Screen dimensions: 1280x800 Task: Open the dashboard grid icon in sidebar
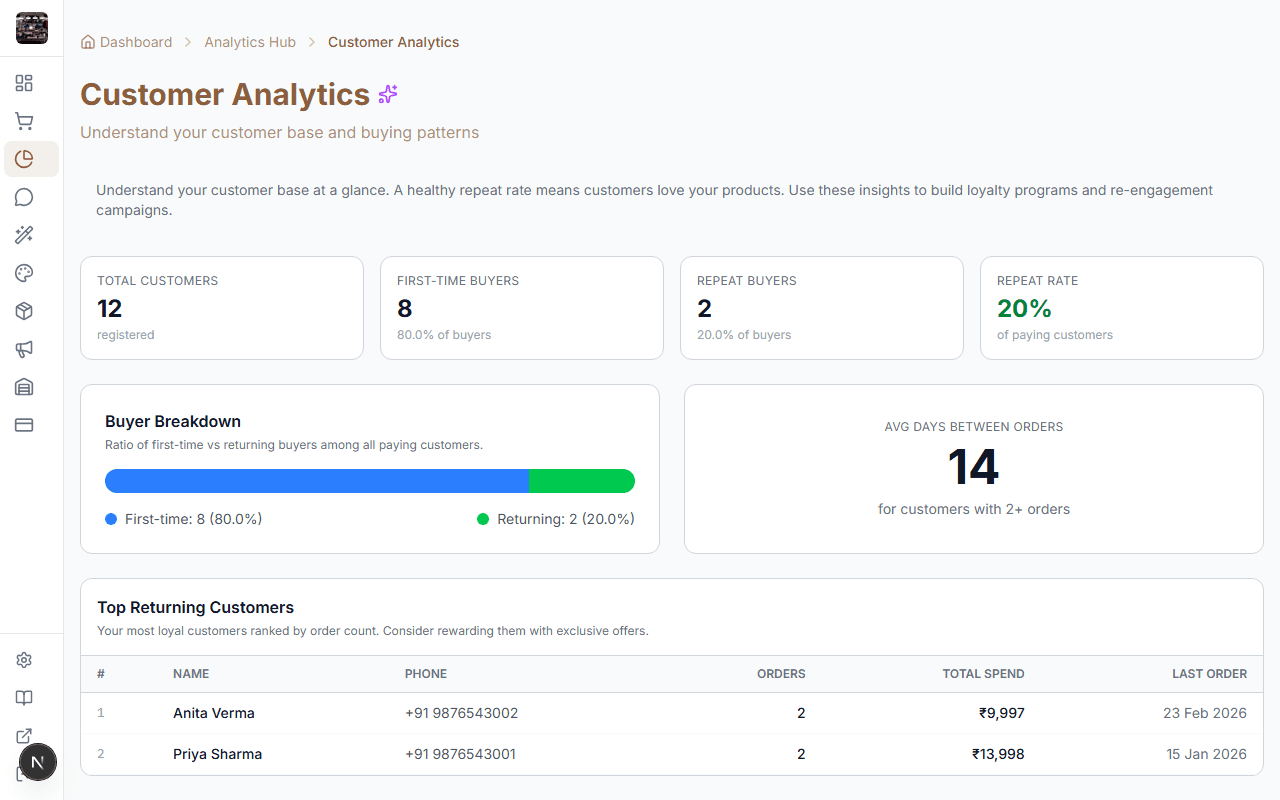24,83
